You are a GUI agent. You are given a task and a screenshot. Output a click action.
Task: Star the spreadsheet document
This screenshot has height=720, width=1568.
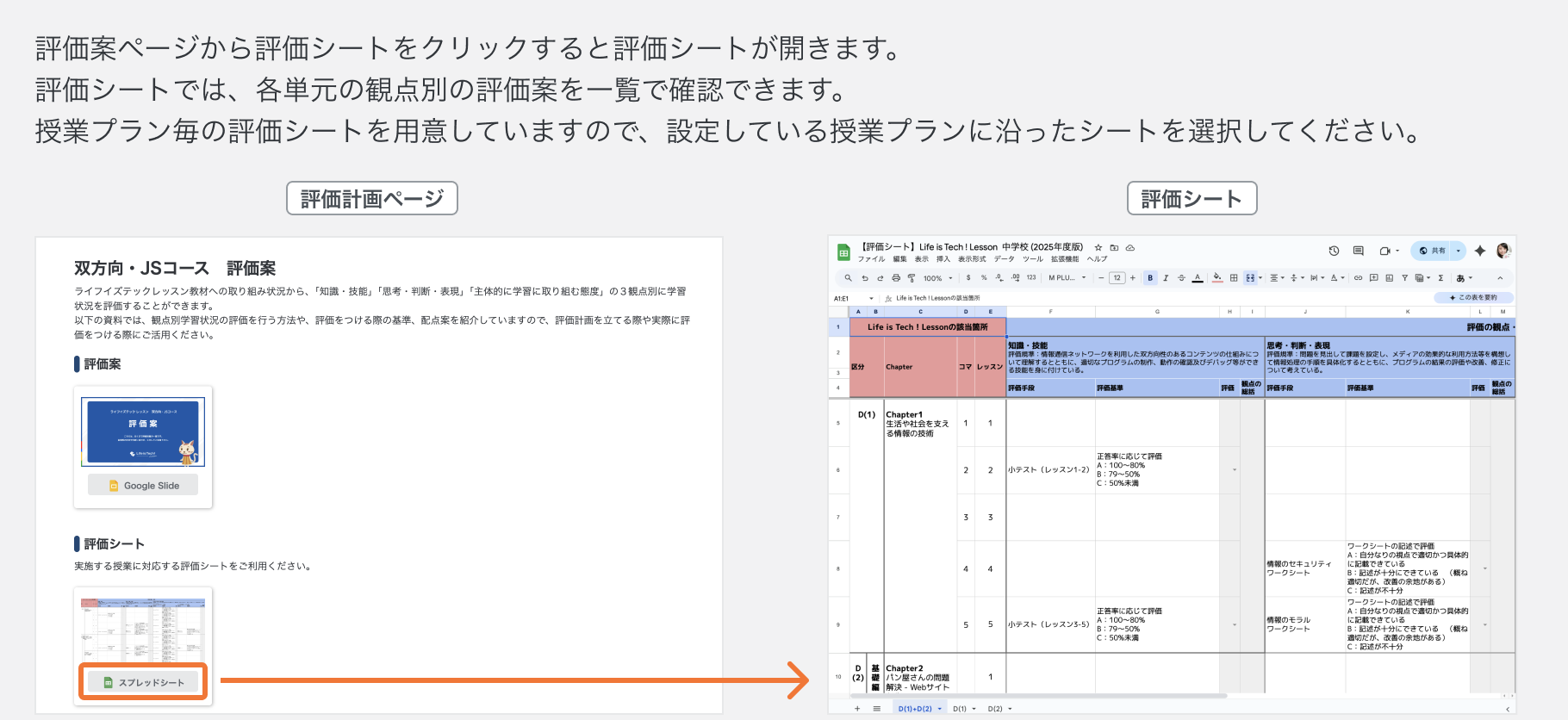[x=1098, y=247]
